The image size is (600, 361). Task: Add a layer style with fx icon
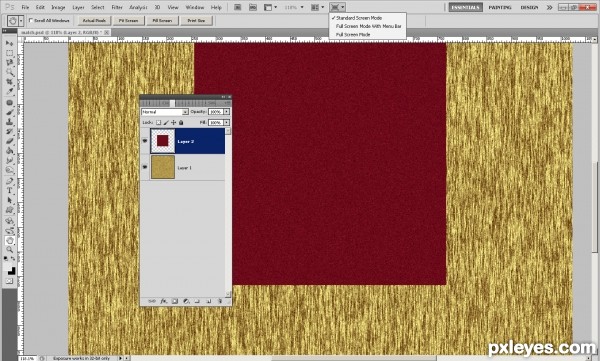click(x=163, y=301)
